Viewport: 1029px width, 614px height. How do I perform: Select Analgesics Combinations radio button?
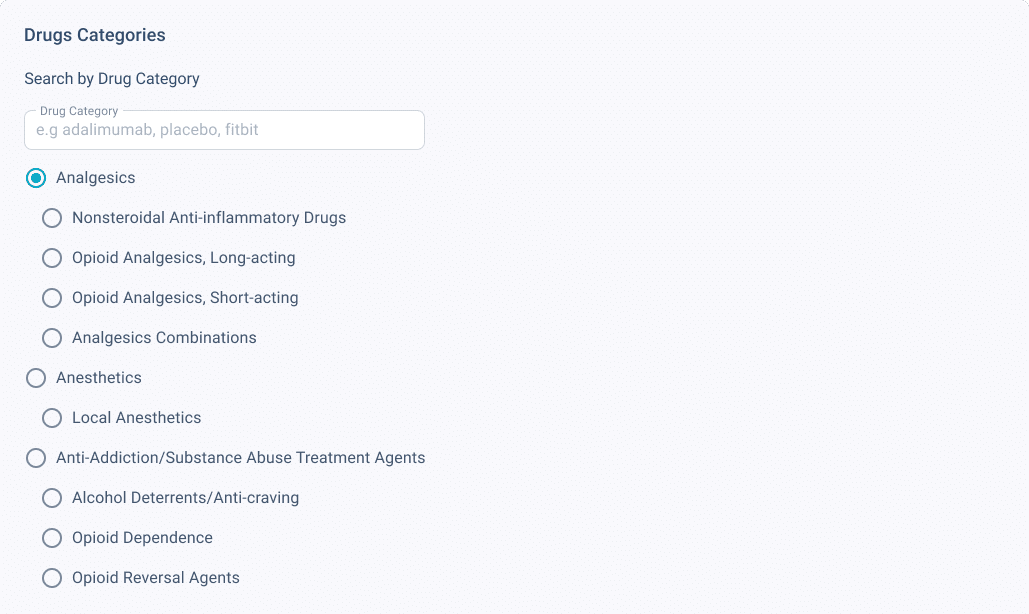pyautogui.click(x=52, y=338)
